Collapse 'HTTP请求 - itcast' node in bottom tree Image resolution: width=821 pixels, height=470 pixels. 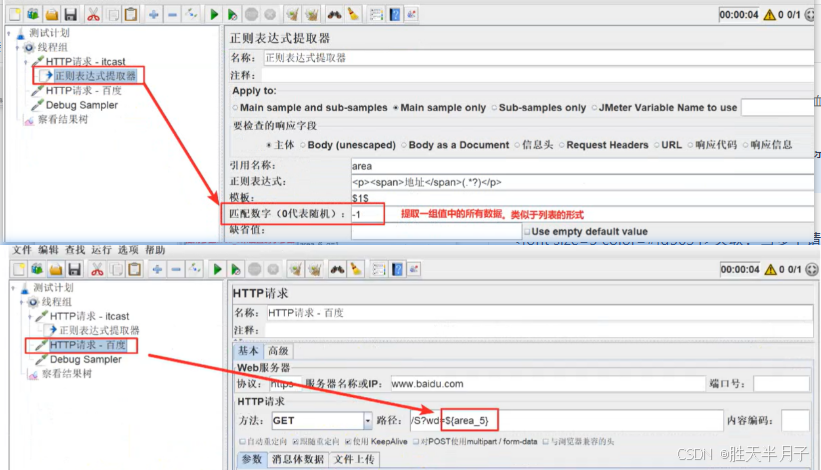pos(30,317)
